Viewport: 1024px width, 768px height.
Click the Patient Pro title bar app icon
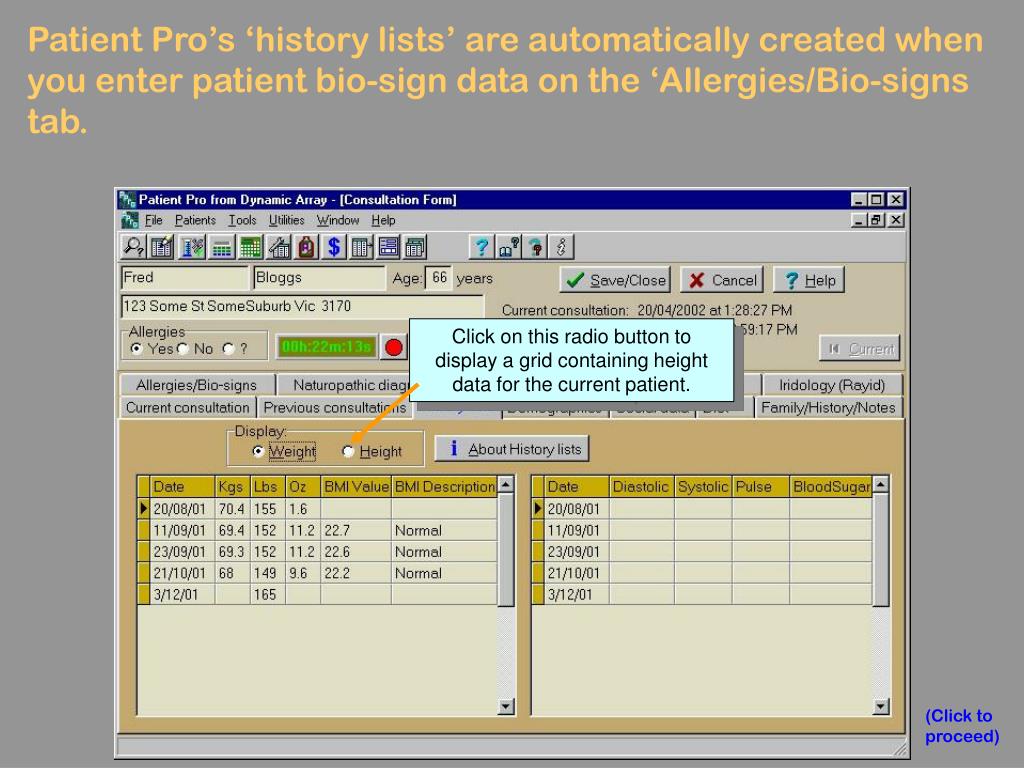[127, 200]
